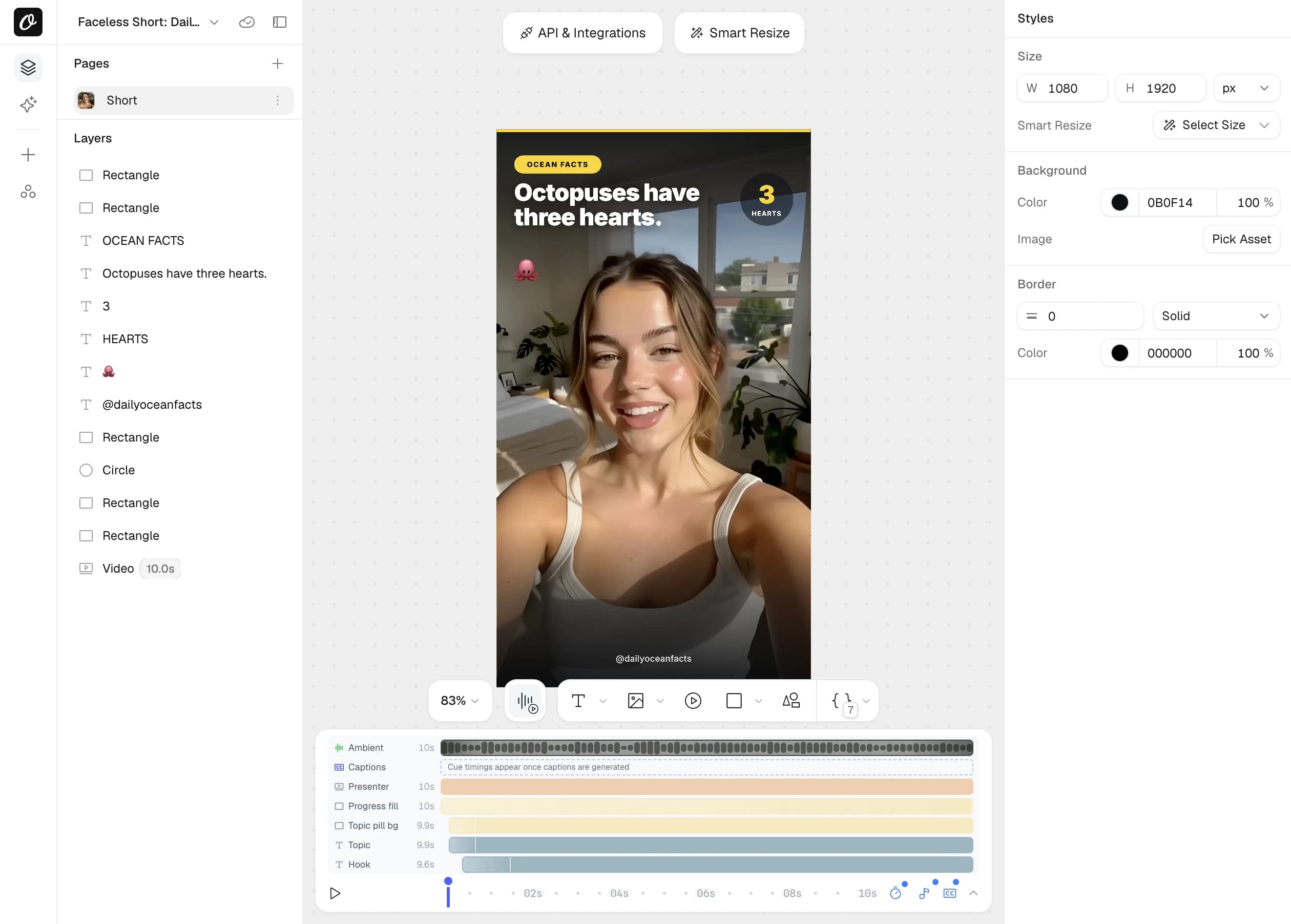Open the 83% zoom dropdown
The image size is (1291, 924).
point(460,700)
